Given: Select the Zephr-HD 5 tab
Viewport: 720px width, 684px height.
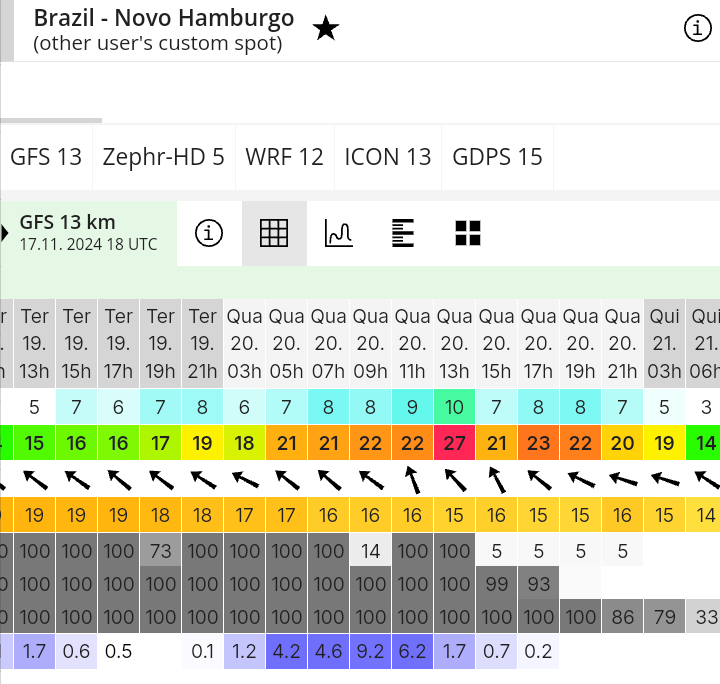Looking at the screenshot, I should click(x=163, y=157).
